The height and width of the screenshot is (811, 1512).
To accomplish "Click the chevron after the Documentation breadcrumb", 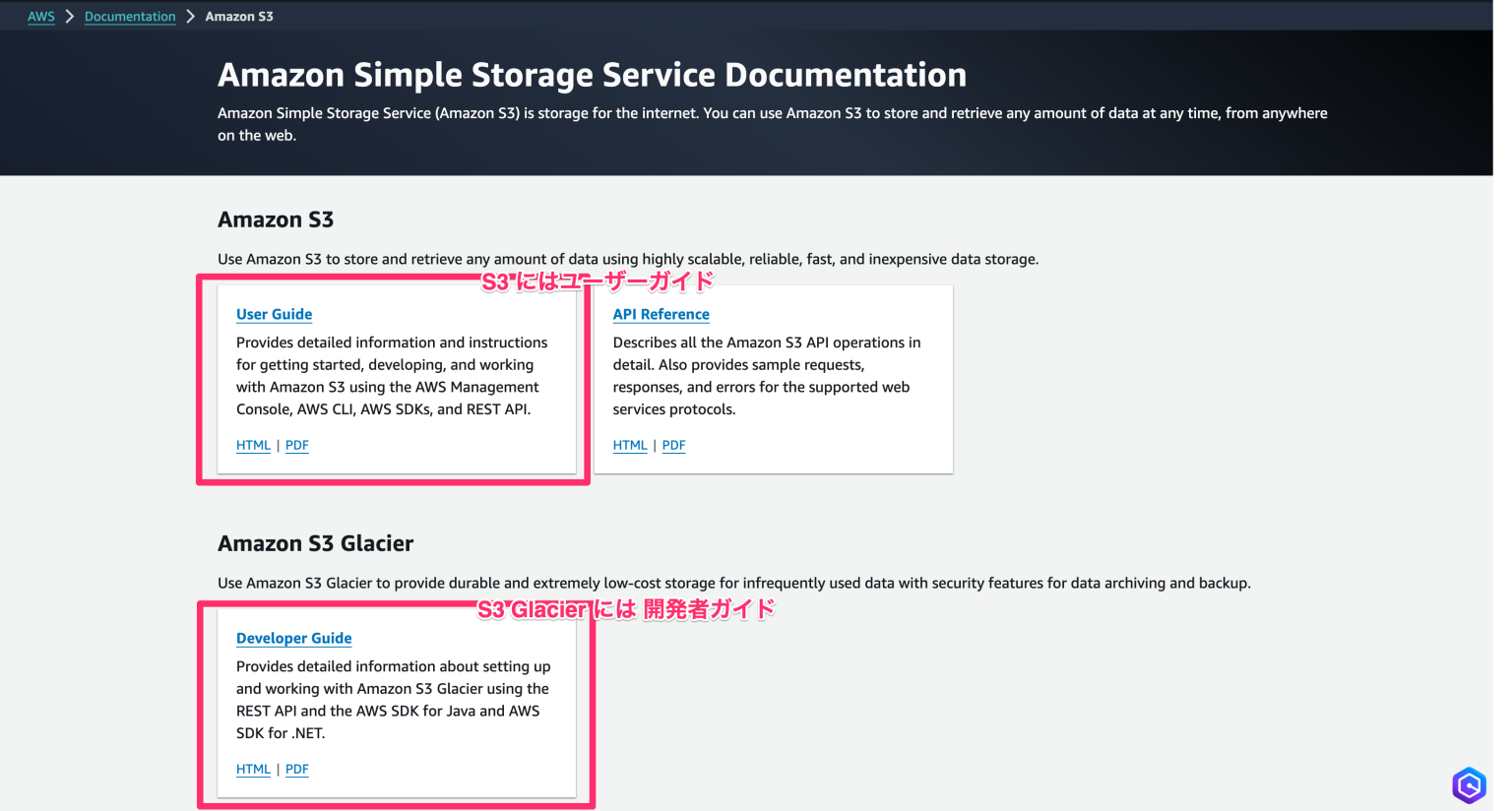I will click(x=191, y=17).
